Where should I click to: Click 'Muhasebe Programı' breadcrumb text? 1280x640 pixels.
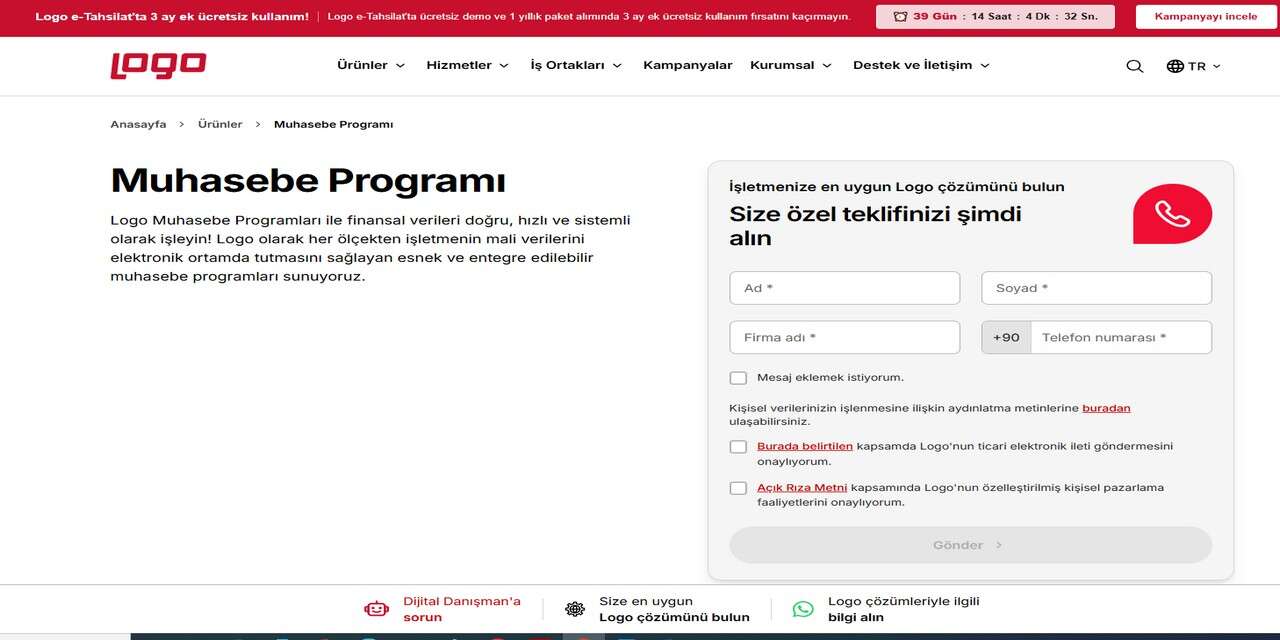pos(333,124)
